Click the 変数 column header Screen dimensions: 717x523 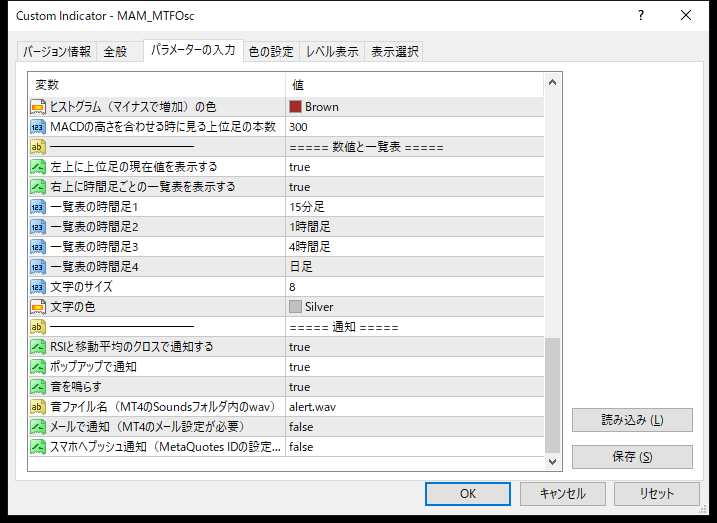point(157,85)
